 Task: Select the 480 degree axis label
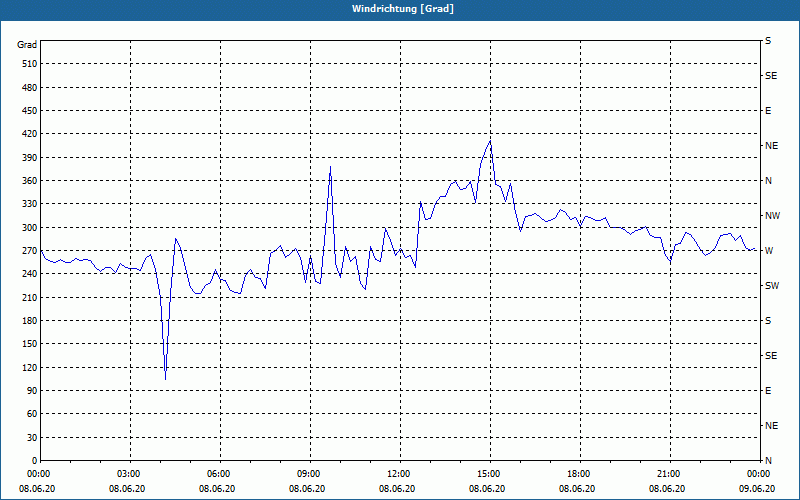pos(30,88)
